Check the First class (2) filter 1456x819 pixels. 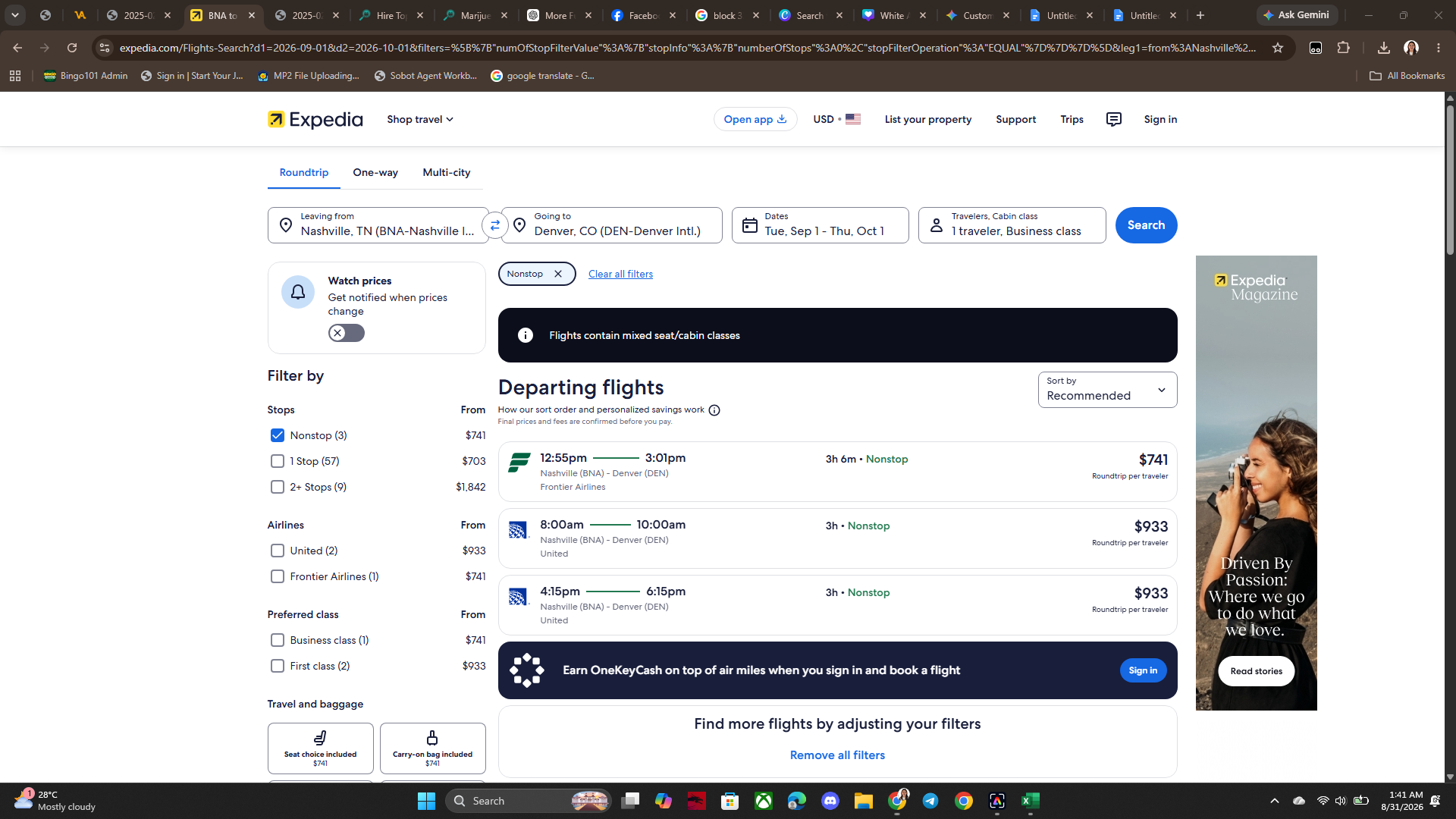click(278, 666)
